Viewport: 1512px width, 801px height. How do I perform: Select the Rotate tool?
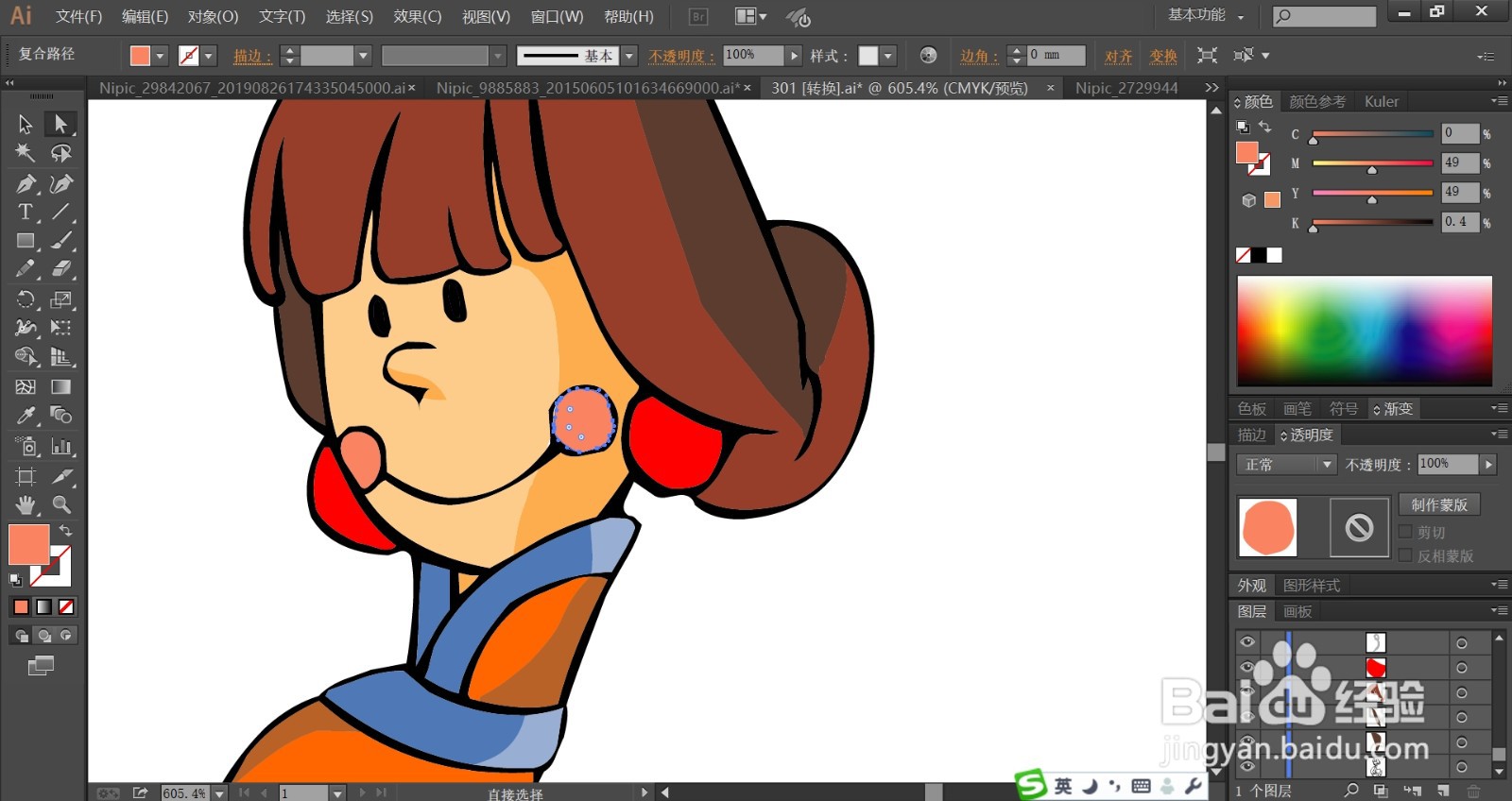[x=26, y=299]
